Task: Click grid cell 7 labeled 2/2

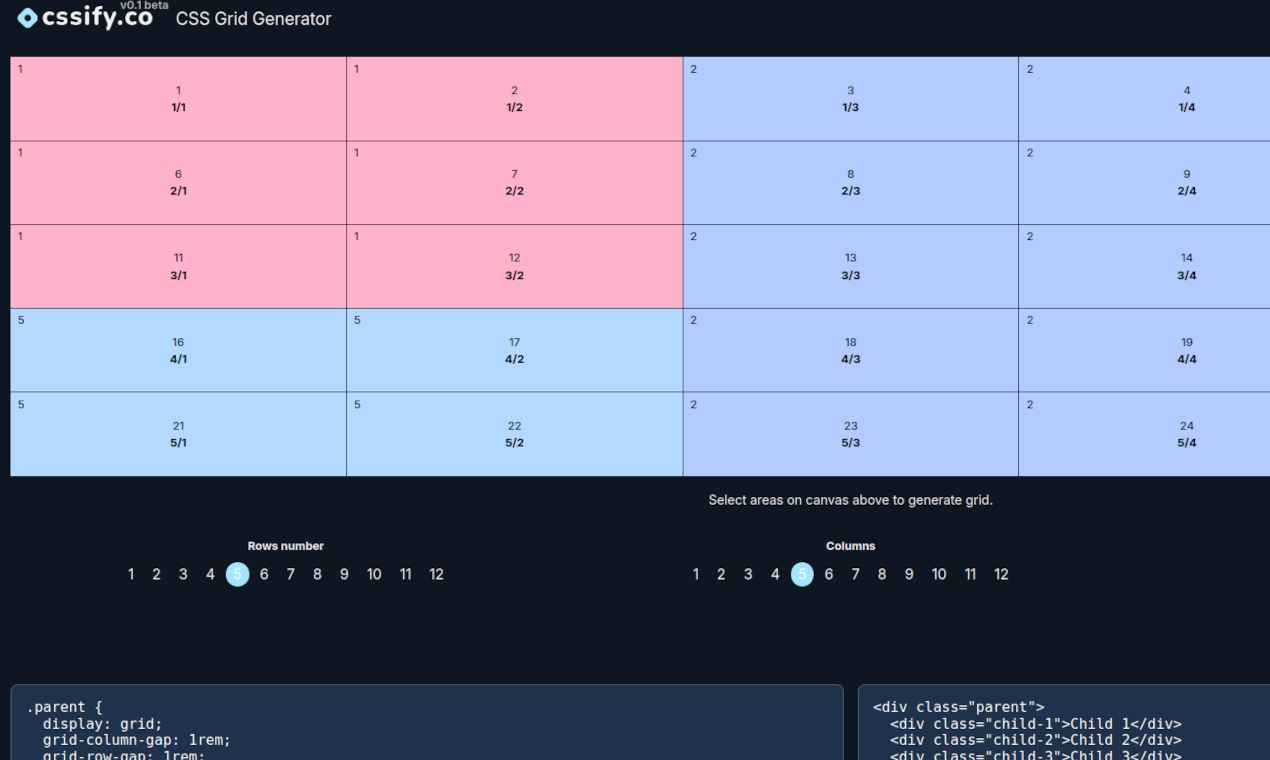Action: [514, 183]
